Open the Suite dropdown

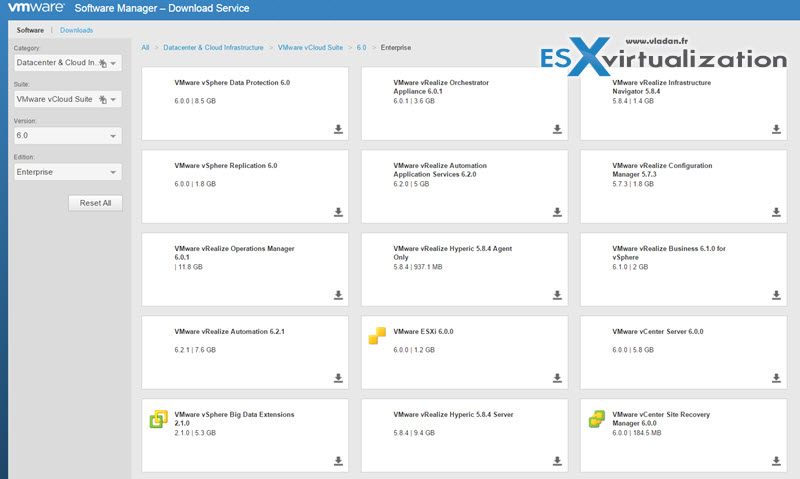pyautogui.click(x=113, y=99)
